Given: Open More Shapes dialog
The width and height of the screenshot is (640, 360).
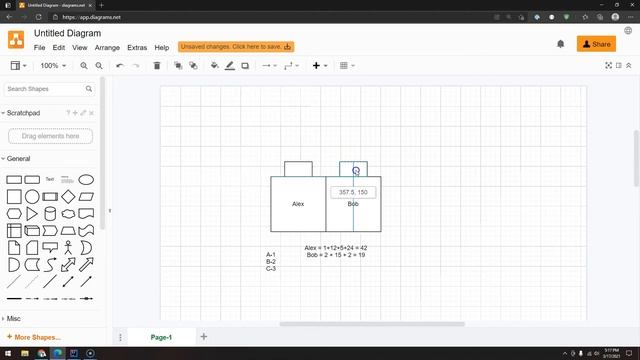Looking at the screenshot, I should click(x=34, y=338).
